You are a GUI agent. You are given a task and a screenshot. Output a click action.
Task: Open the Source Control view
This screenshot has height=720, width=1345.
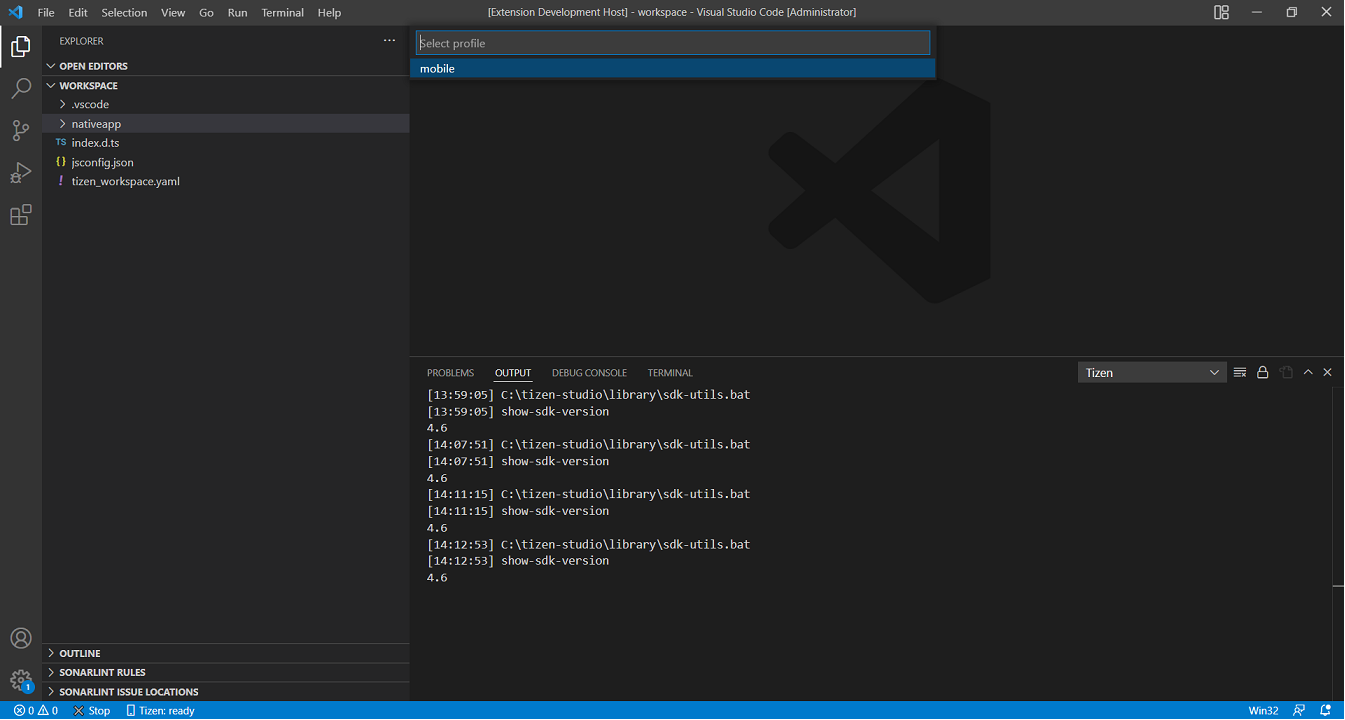pyautogui.click(x=21, y=131)
